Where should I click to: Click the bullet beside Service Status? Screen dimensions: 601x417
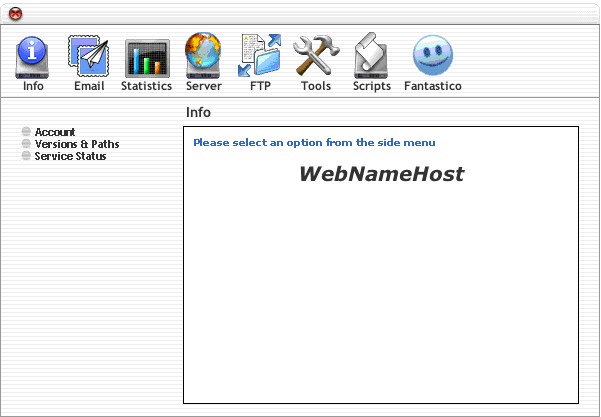26,156
